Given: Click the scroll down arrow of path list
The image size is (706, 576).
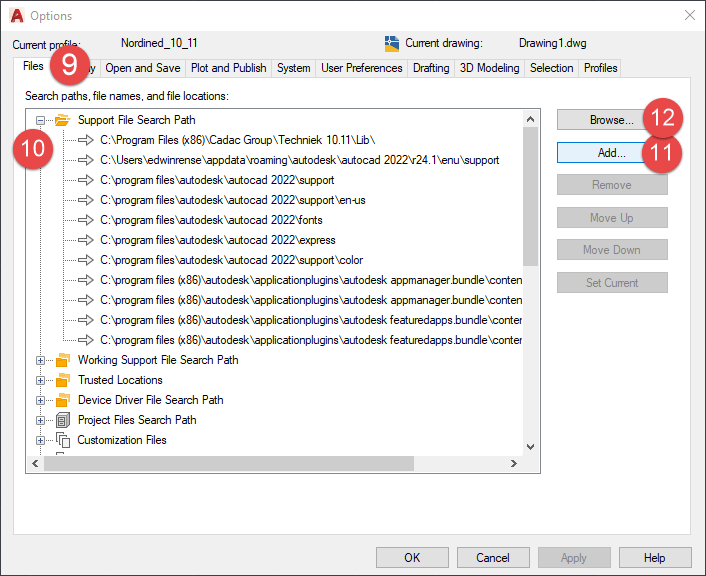Looking at the screenshot, I should click(530, 447).
